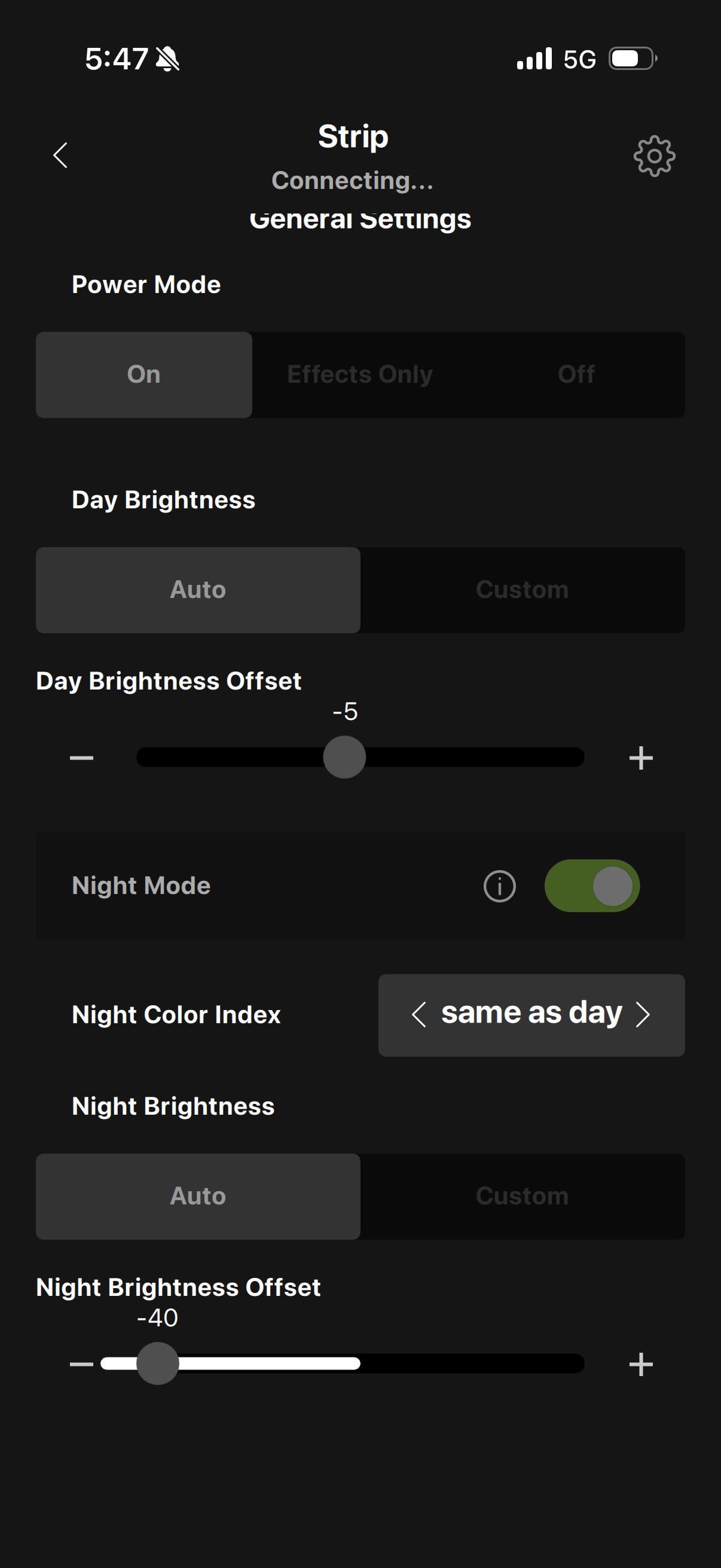Click the Day Brightness Offset slider handle
721x1568 pixels.
point(344,757)
